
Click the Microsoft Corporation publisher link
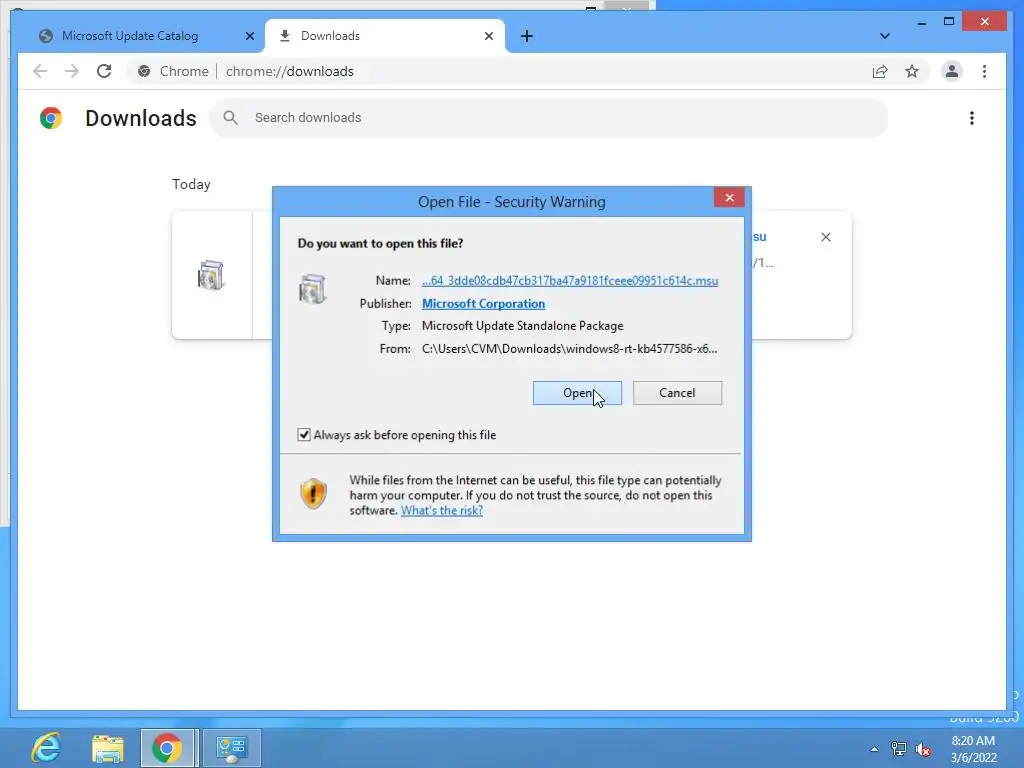tap(483, 304)
